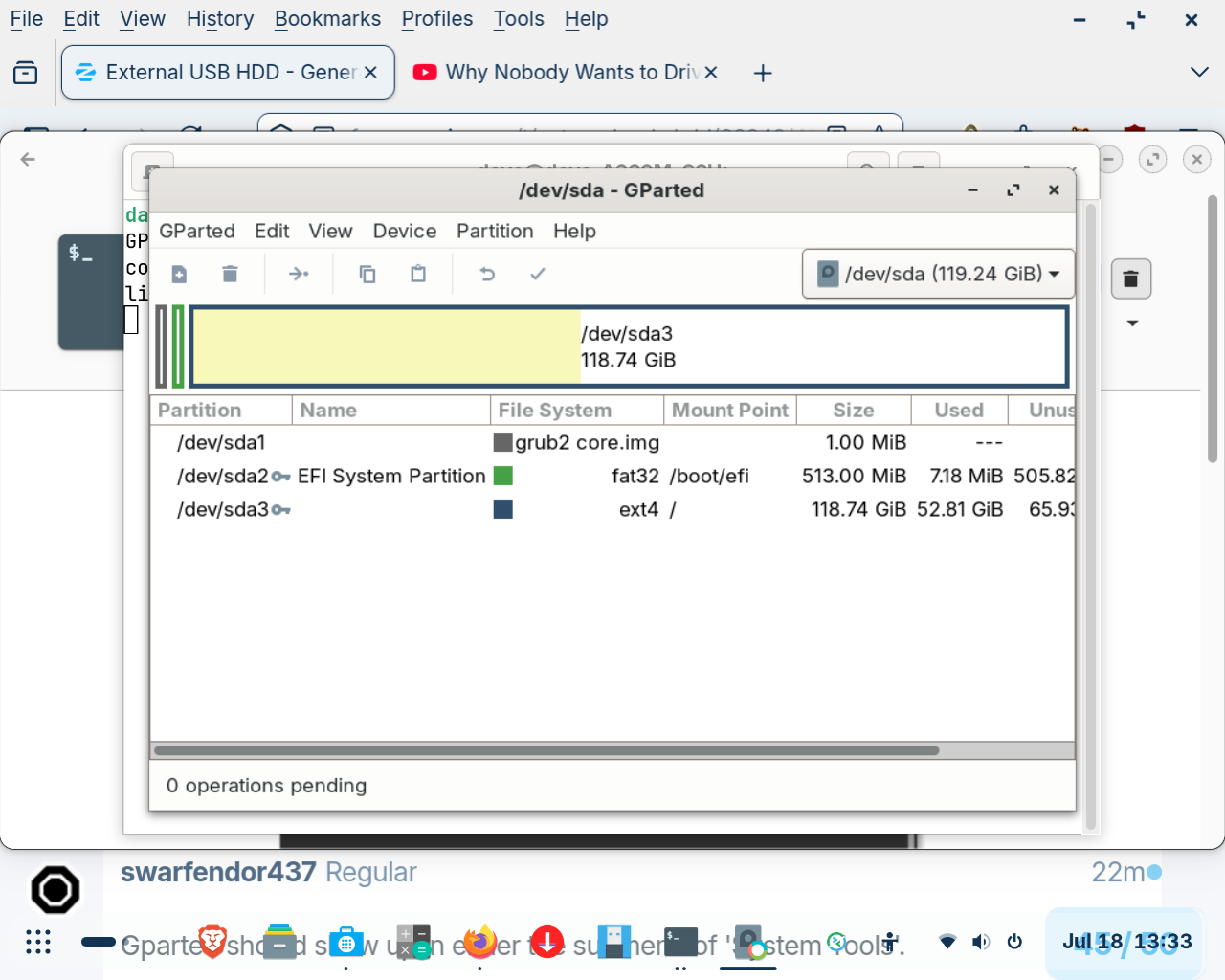
Task: Click the 22m post timestamp link
Action: tap(1118, 872)
